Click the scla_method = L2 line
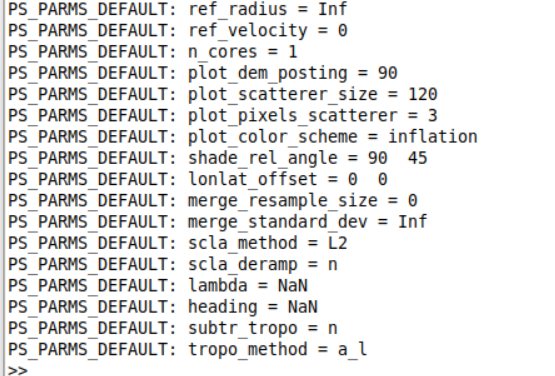 (x=178, y=243)
